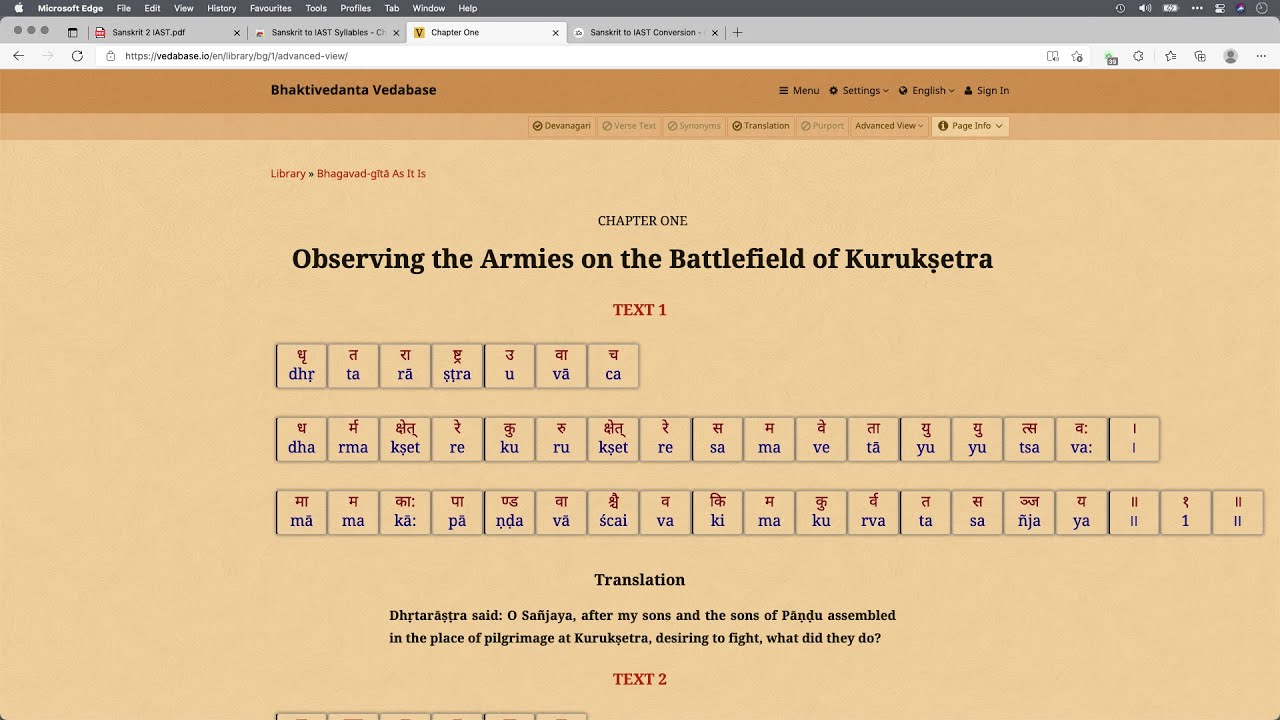Open the History menu

tap(221, 8)
